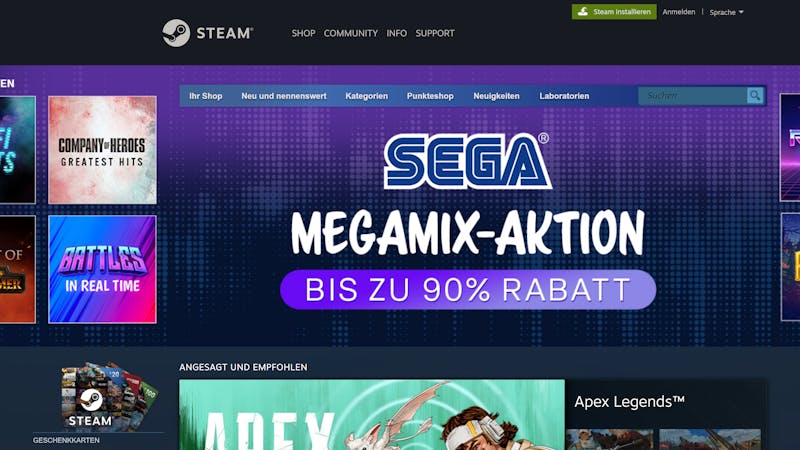This screenshot has height=450, width=800.
Task: Expand the Sprache language dropdown
Action: [x=726, y=12]
